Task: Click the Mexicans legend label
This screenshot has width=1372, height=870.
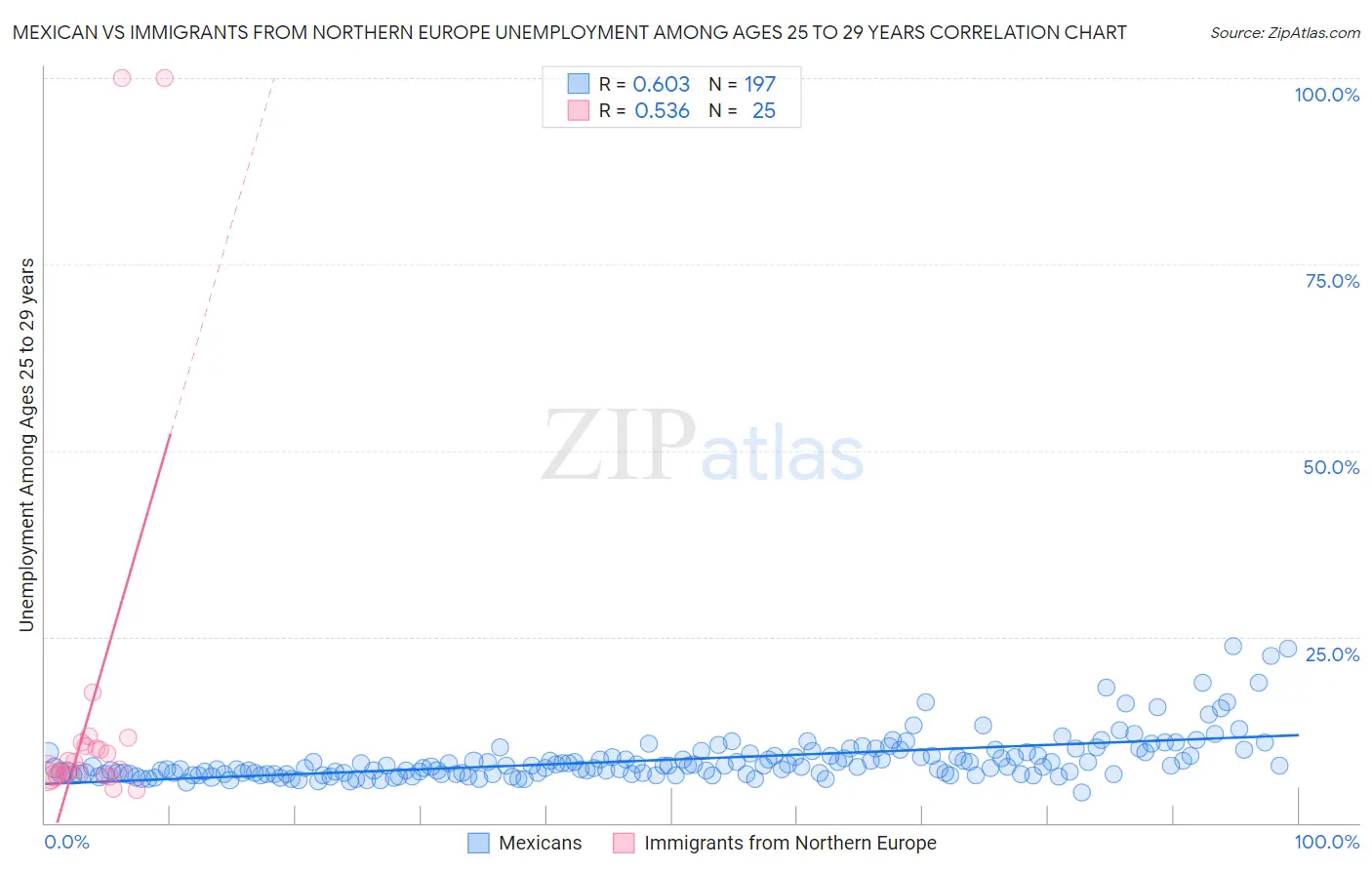Action: (x=540, y=843)
